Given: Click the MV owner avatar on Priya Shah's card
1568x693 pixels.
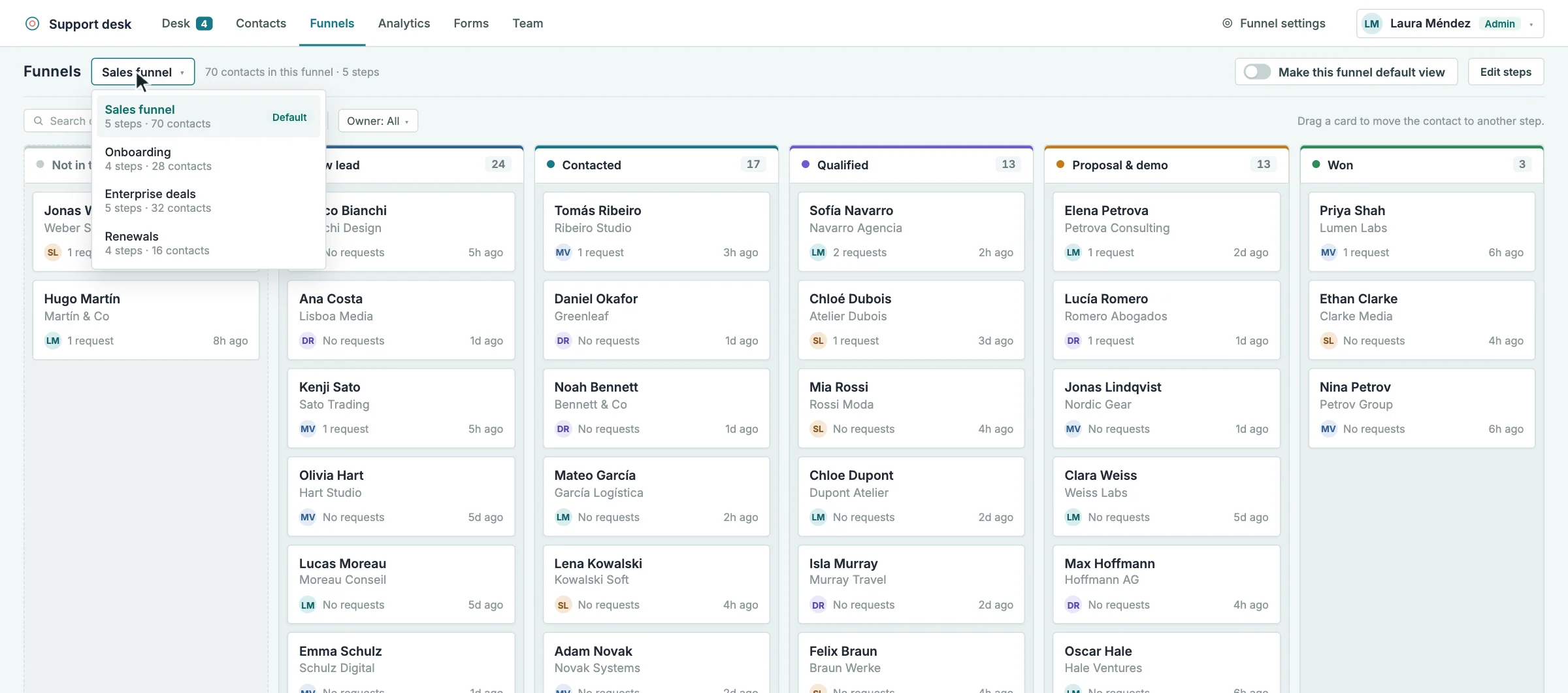Looking at the screenshot, I should pos(1328,252).
